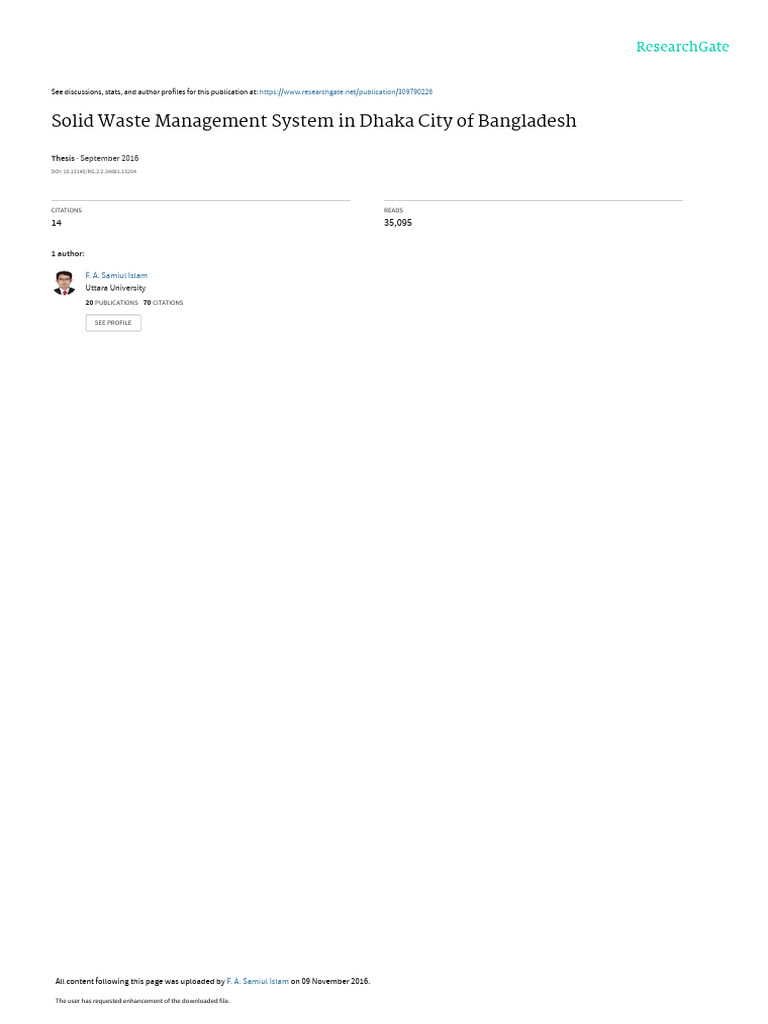768x1024 pixels.
Task: Click the citations value 14
Action: click(x=56, y=223)
